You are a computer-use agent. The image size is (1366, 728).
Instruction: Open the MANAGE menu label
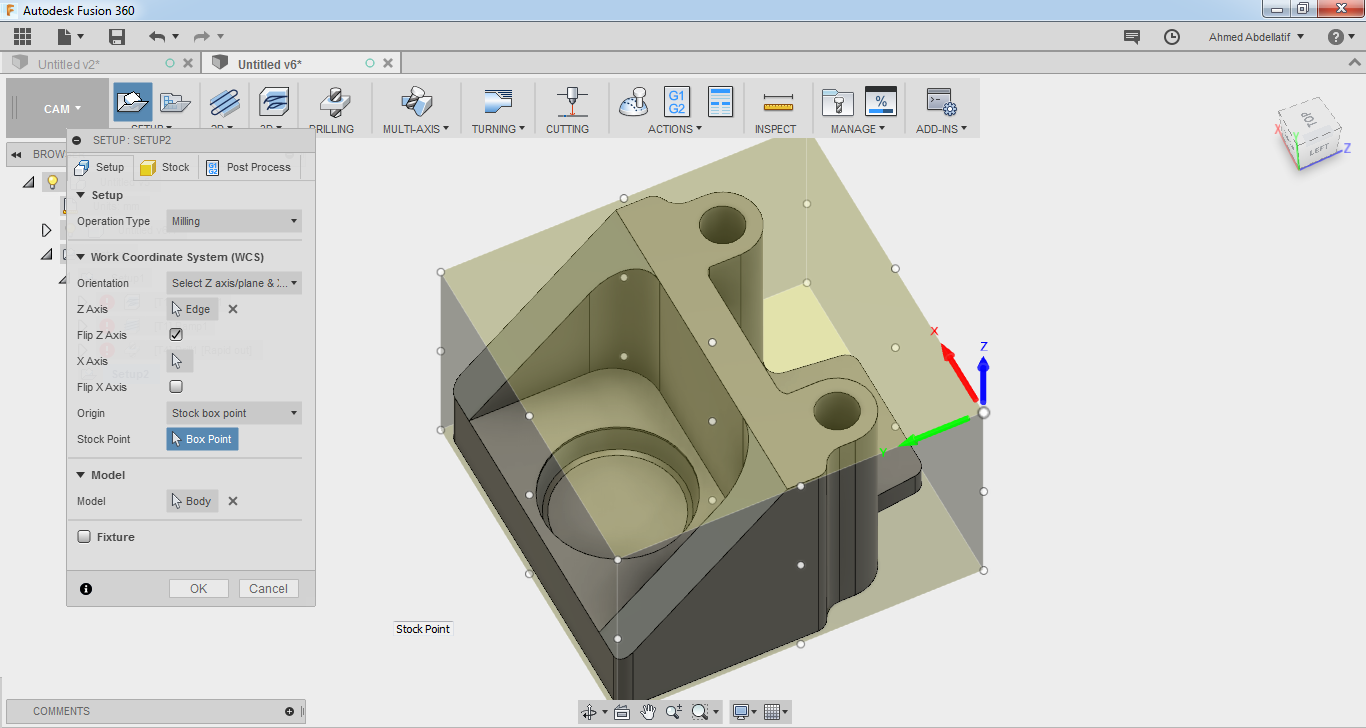(858, 129)
